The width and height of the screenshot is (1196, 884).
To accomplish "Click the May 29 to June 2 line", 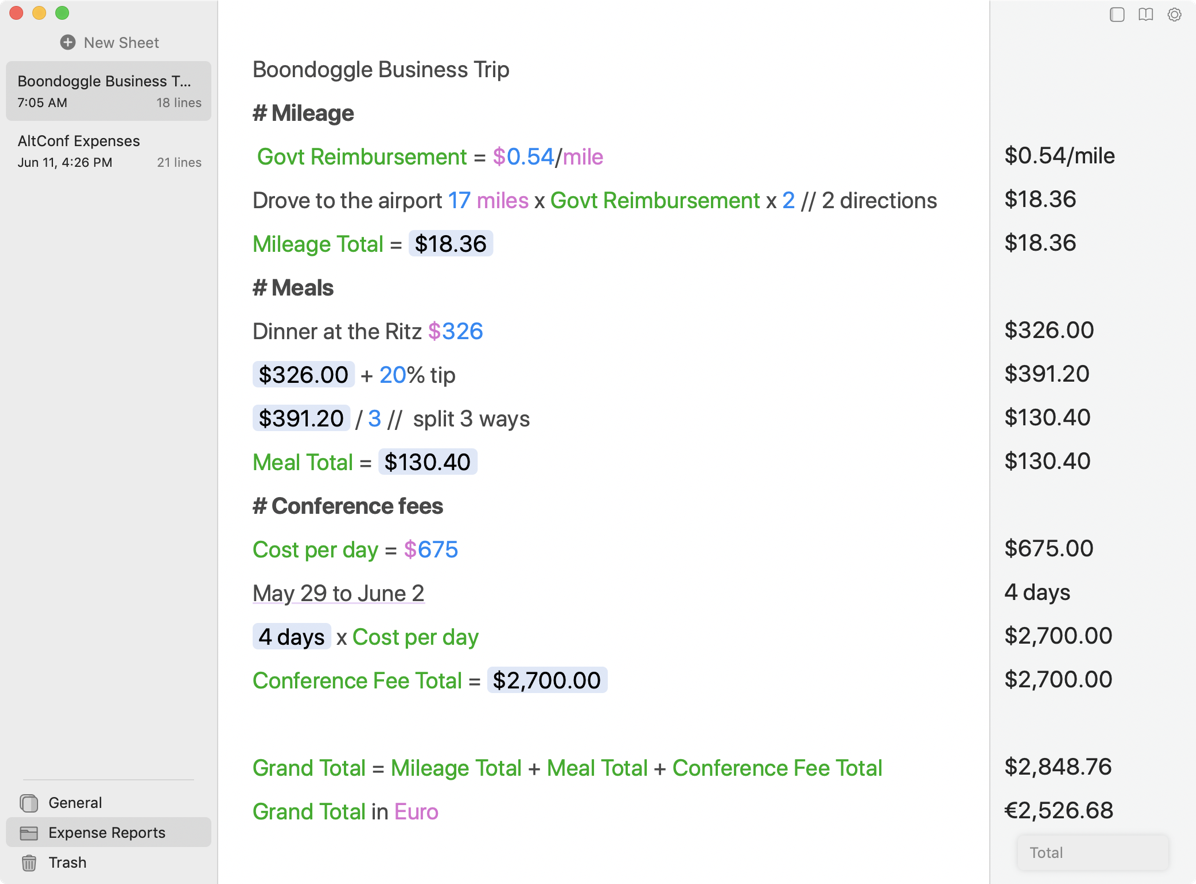I will pos(338,593).
